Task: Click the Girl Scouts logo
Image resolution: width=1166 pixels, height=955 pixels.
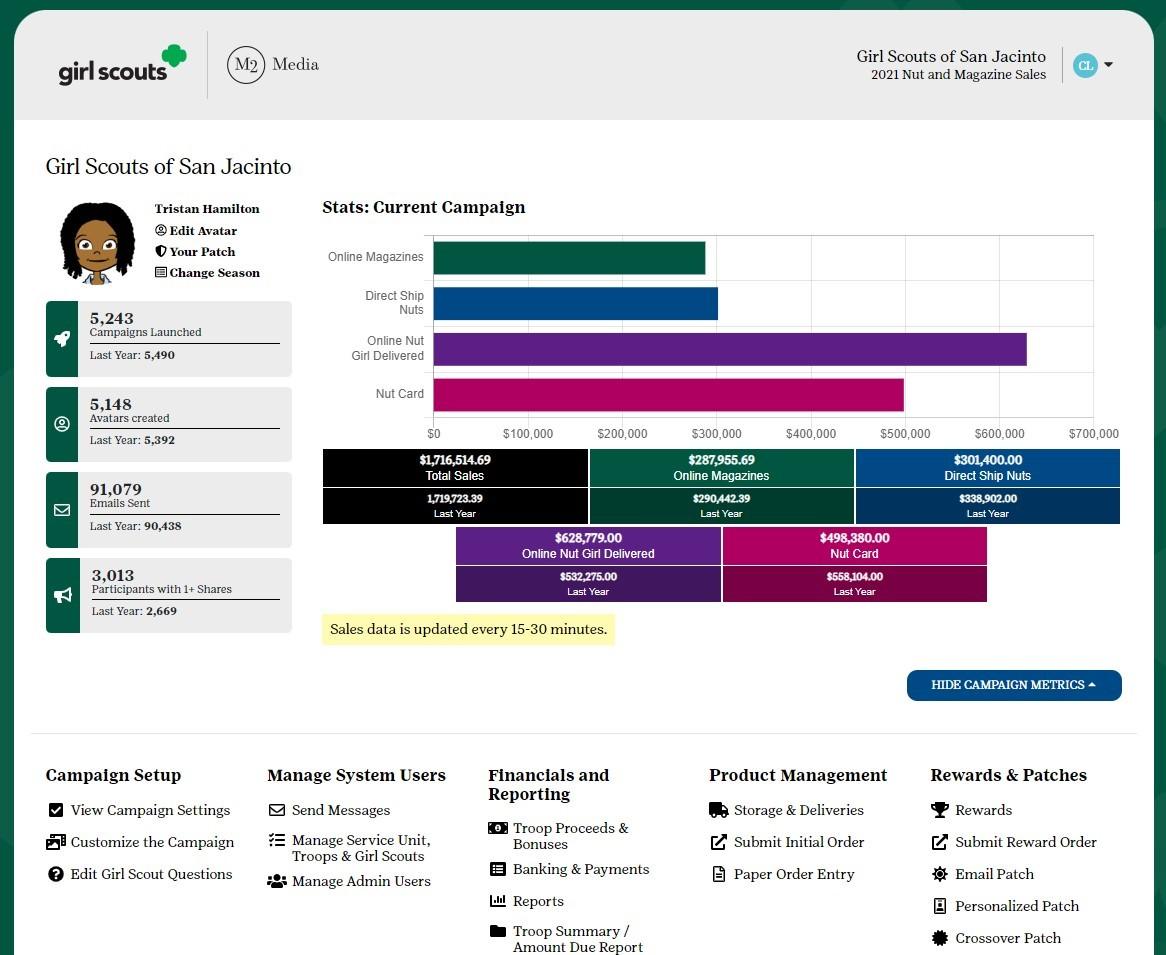Action: (x=122, y=65)
